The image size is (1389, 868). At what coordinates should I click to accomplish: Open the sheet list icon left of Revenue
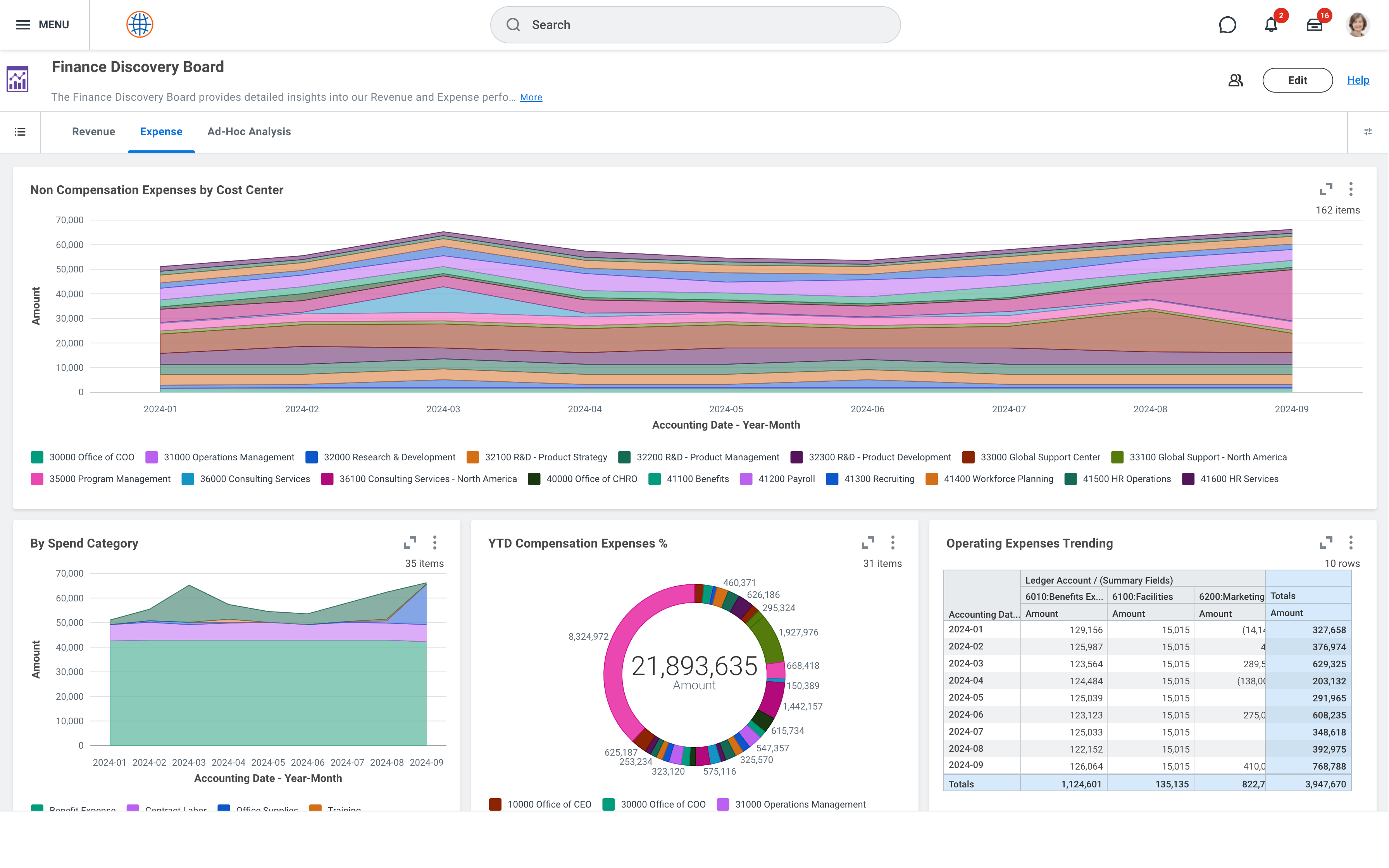coord(20,132)
